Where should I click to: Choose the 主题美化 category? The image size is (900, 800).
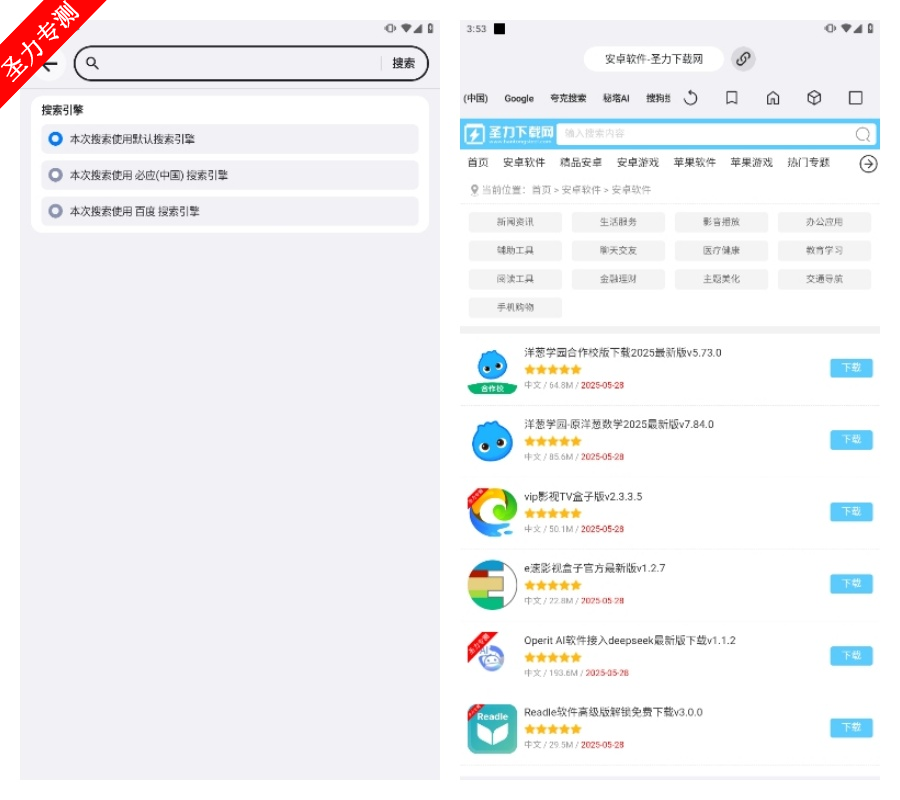click(721, 279)
